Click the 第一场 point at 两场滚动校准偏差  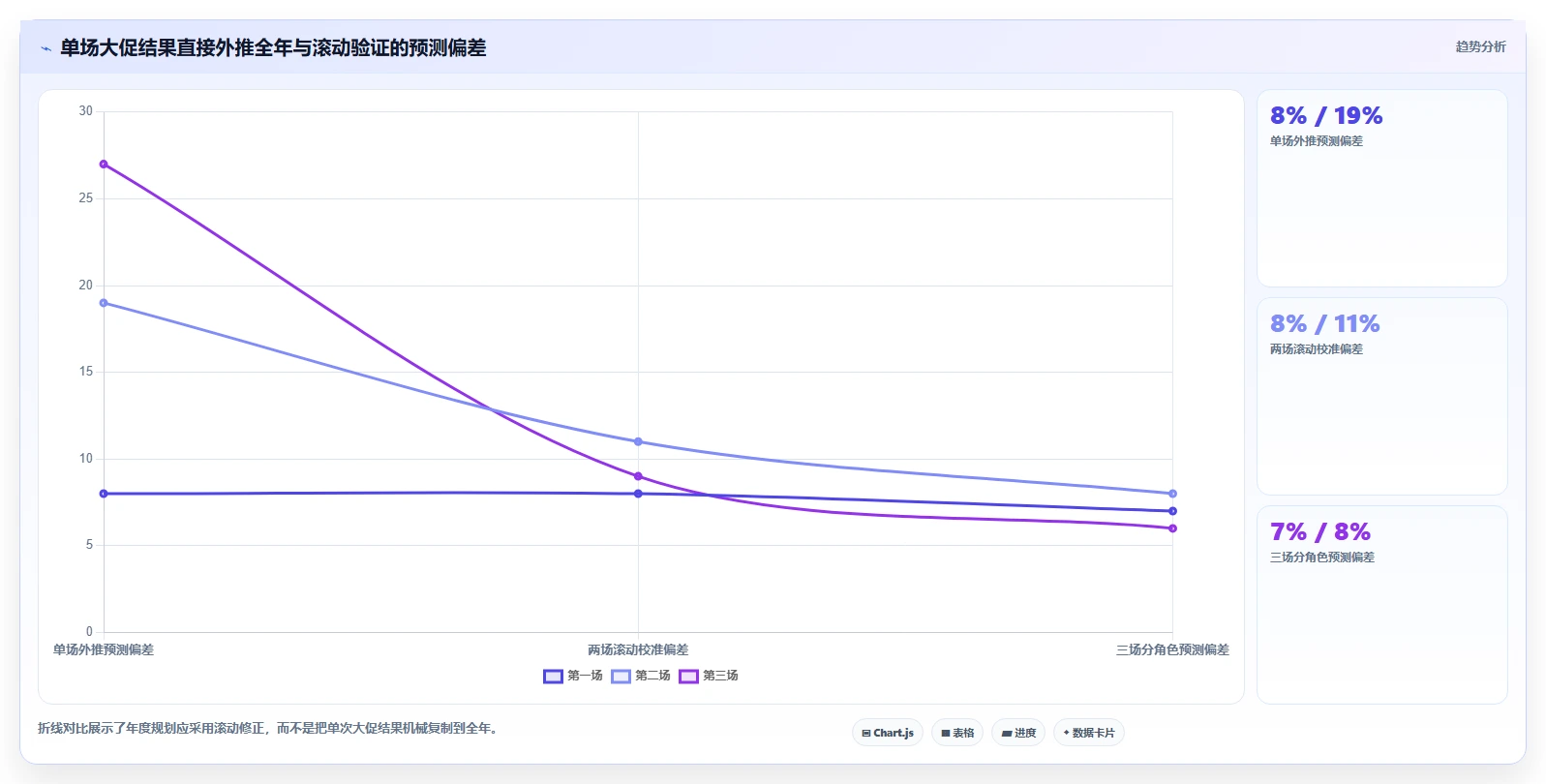[x=638, y=494]
